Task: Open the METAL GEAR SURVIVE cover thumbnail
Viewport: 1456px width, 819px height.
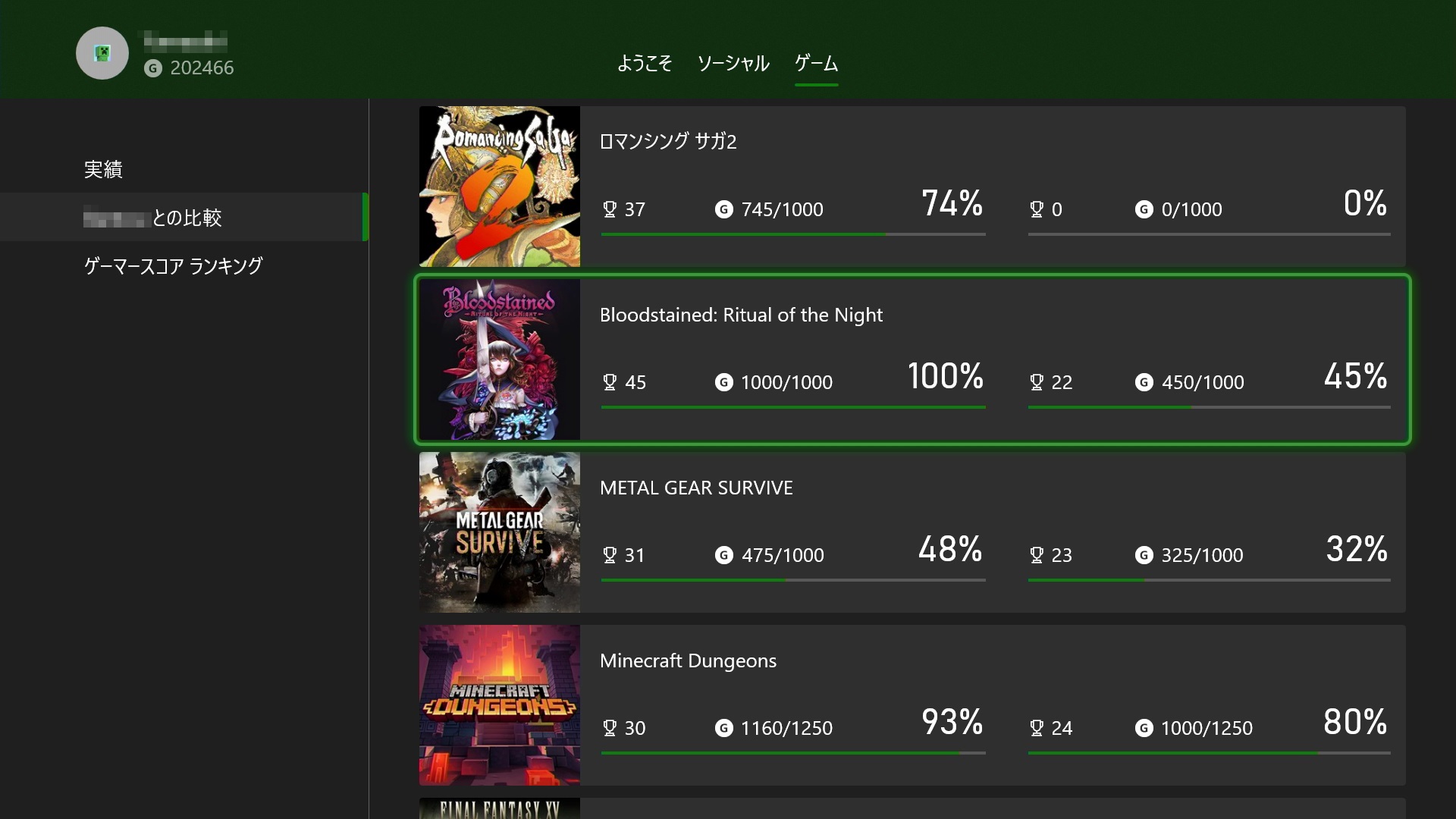Action: (500, 532)
